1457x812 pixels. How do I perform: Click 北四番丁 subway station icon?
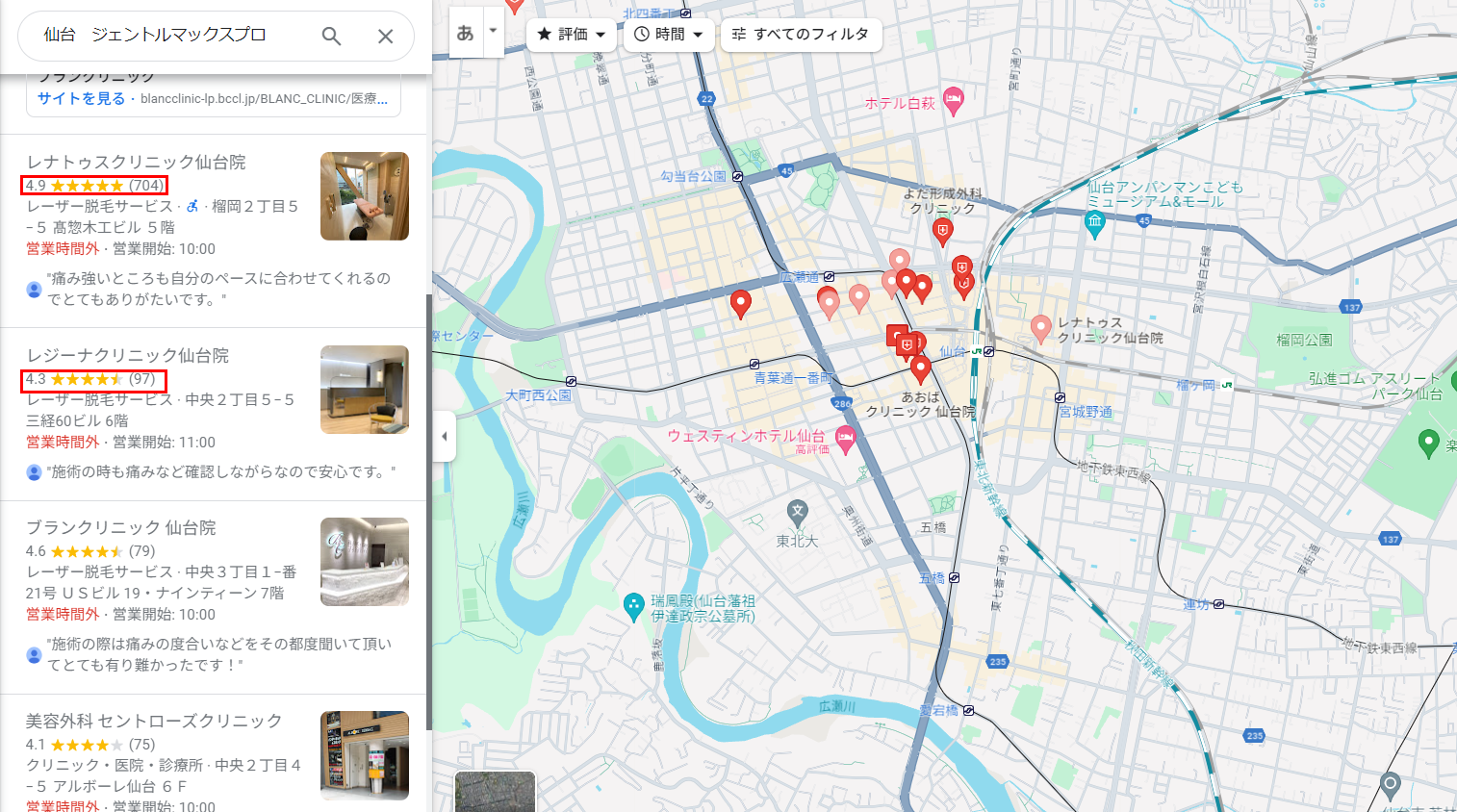click(685, 13)
